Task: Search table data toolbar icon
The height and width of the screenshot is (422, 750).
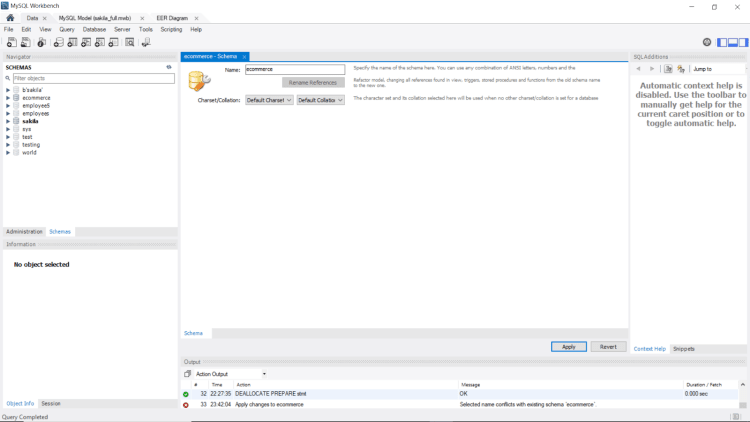Action: click(x=130, y=43)
